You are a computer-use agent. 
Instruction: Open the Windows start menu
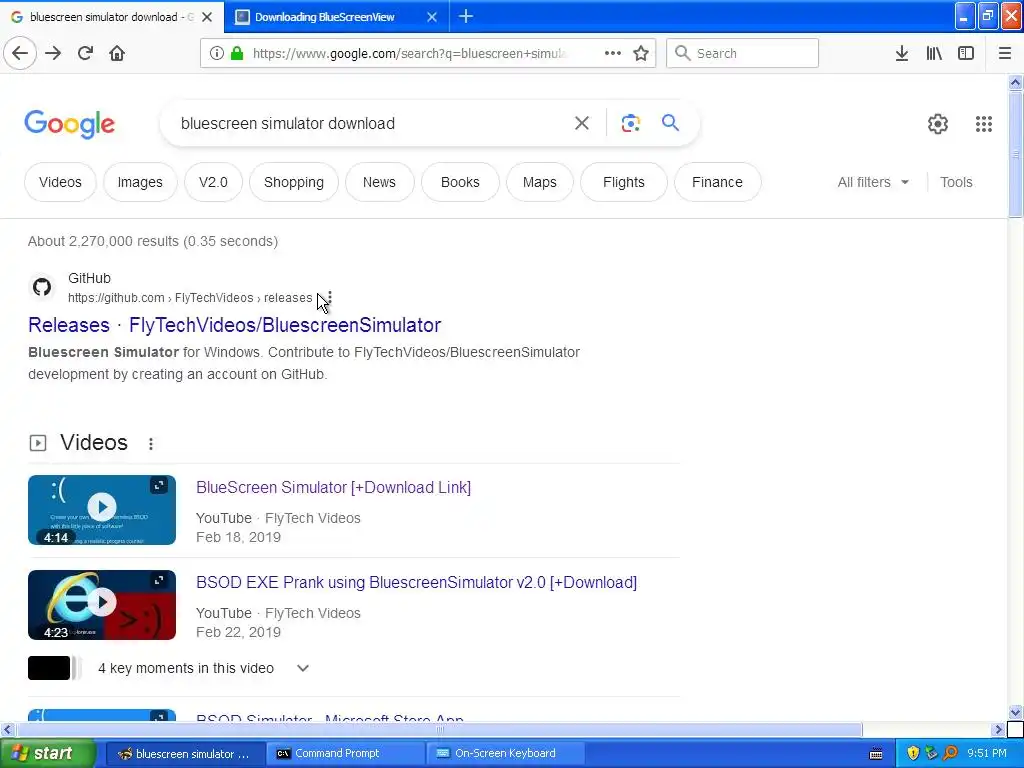[48, 754]
